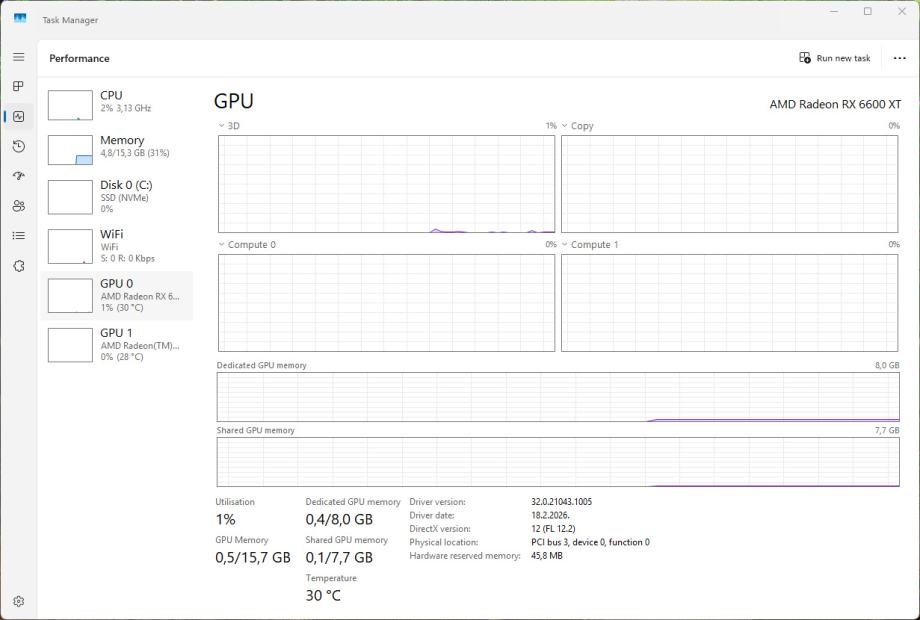Image resolution: width=920 pixels, height=620 pixels.
Task: Click the Run new task button
Action: [835, 58]
